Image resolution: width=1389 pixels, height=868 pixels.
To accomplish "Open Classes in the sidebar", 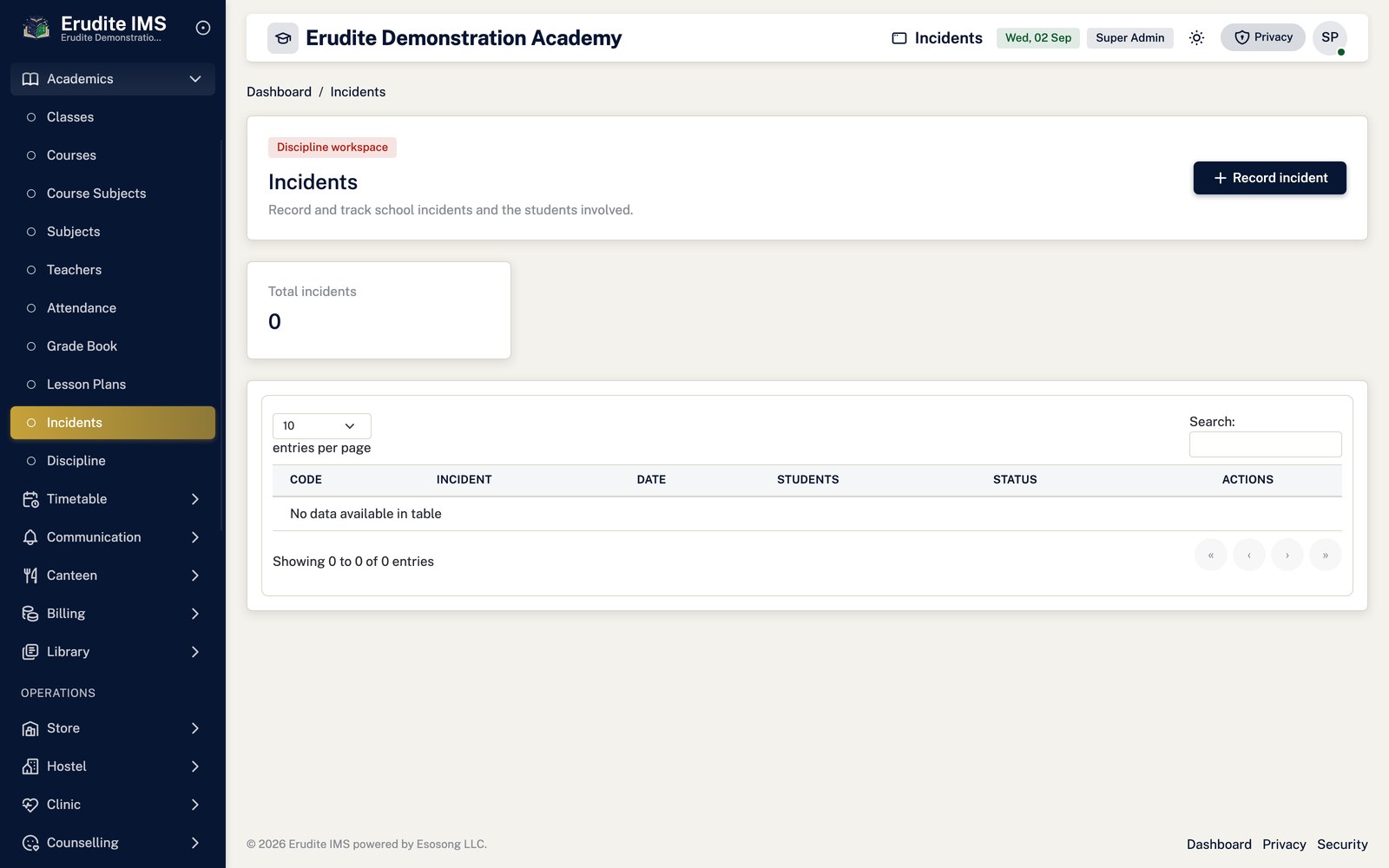I will 113,117.
